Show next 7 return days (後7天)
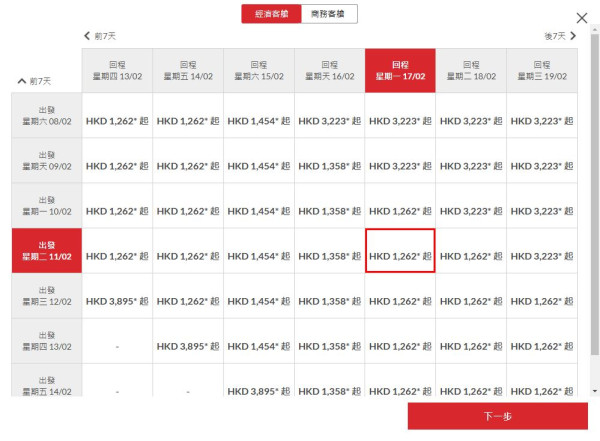This screenshot has width=600, height=441. point(560,36)
